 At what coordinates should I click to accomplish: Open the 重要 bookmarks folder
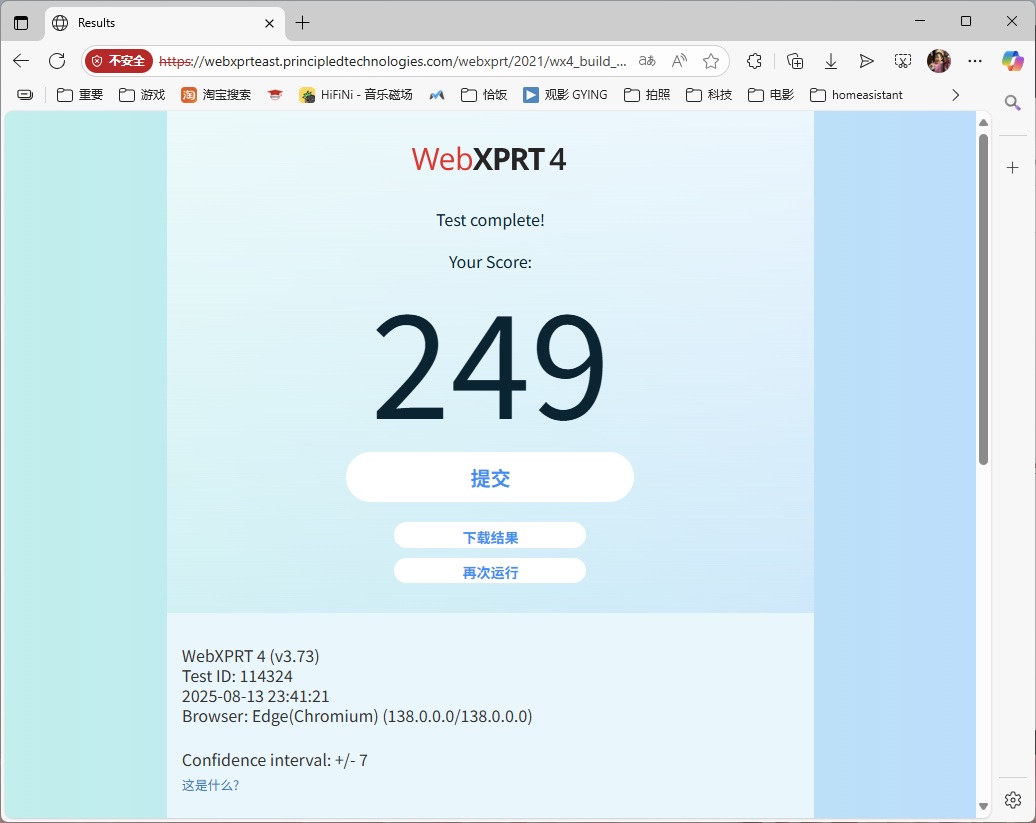pos(80,95)
